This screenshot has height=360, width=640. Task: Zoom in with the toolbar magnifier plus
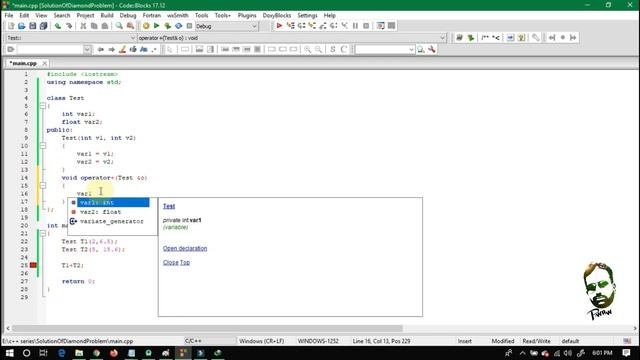[x=307, y=49]
